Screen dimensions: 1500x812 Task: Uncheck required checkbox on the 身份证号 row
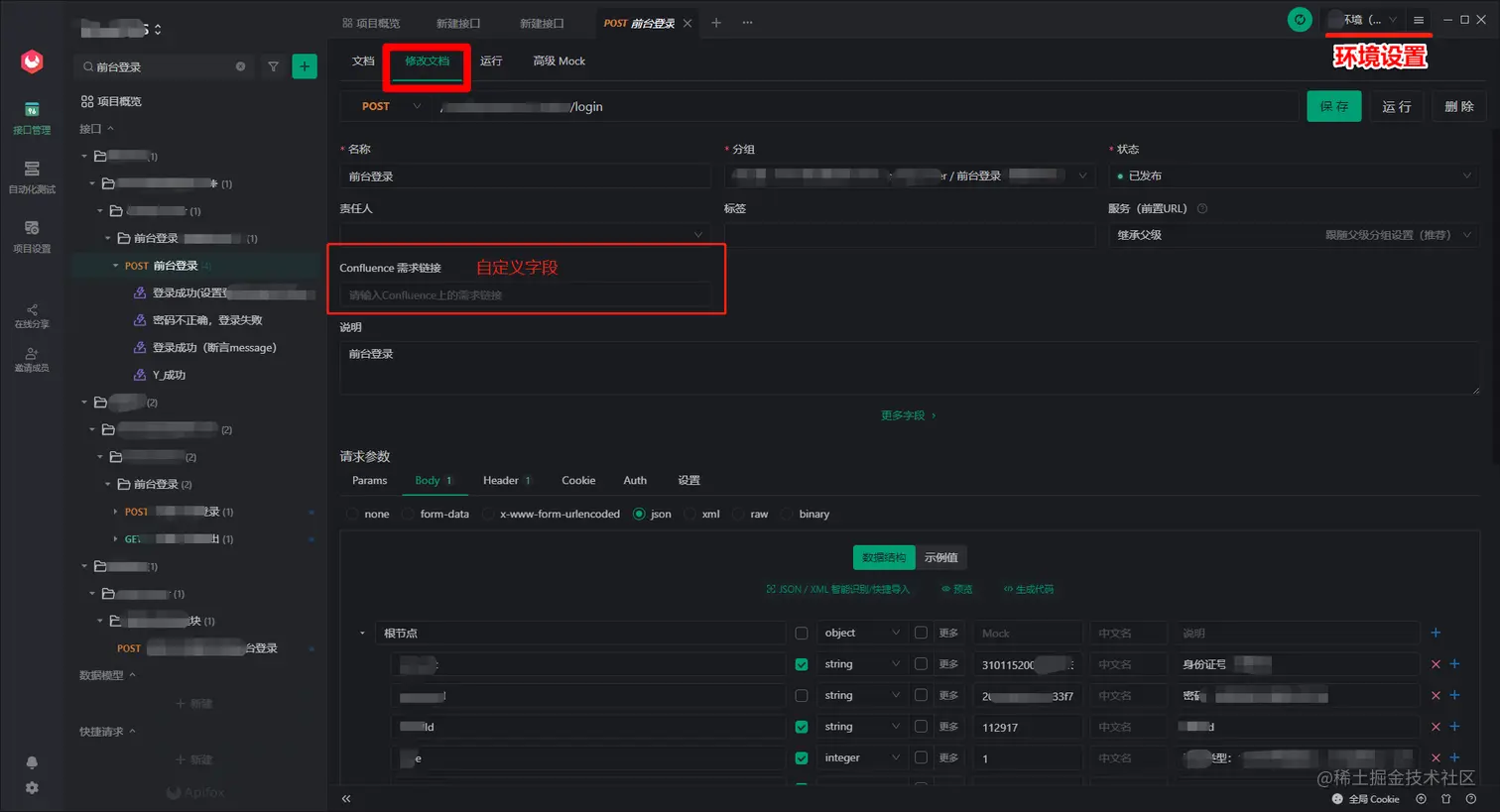[802, 664]
